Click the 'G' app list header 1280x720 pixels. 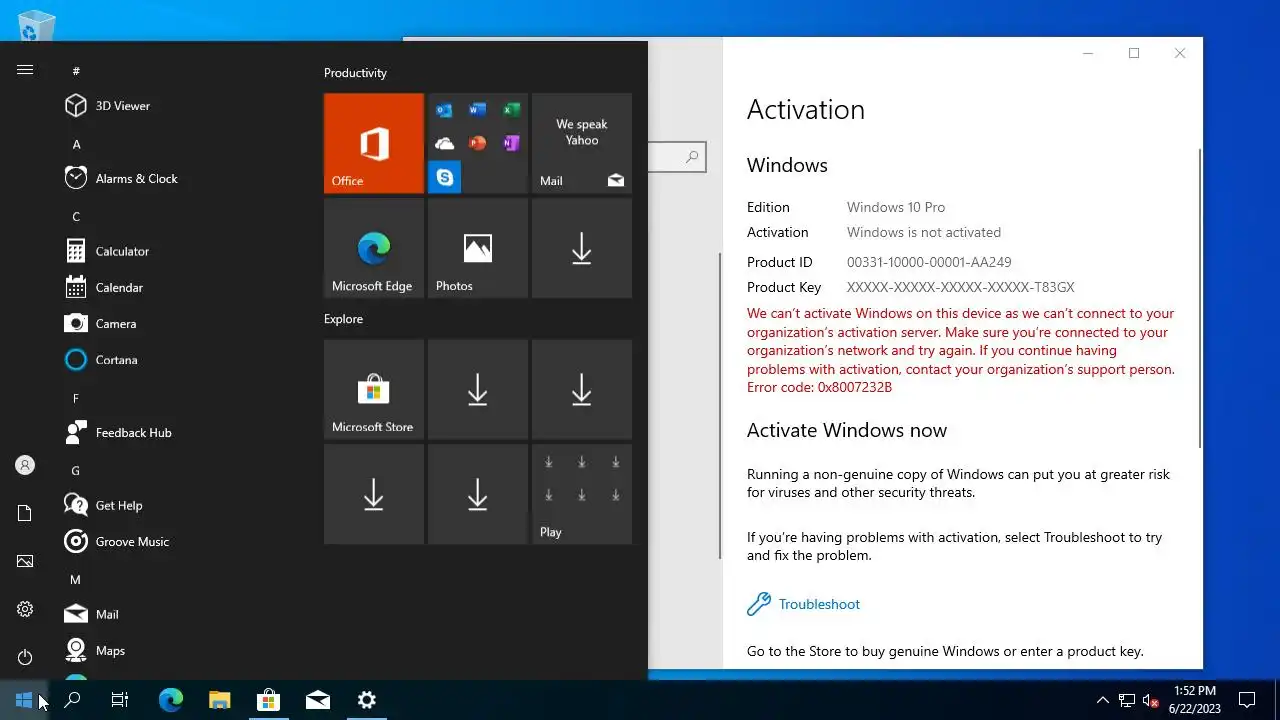point(76,470)
